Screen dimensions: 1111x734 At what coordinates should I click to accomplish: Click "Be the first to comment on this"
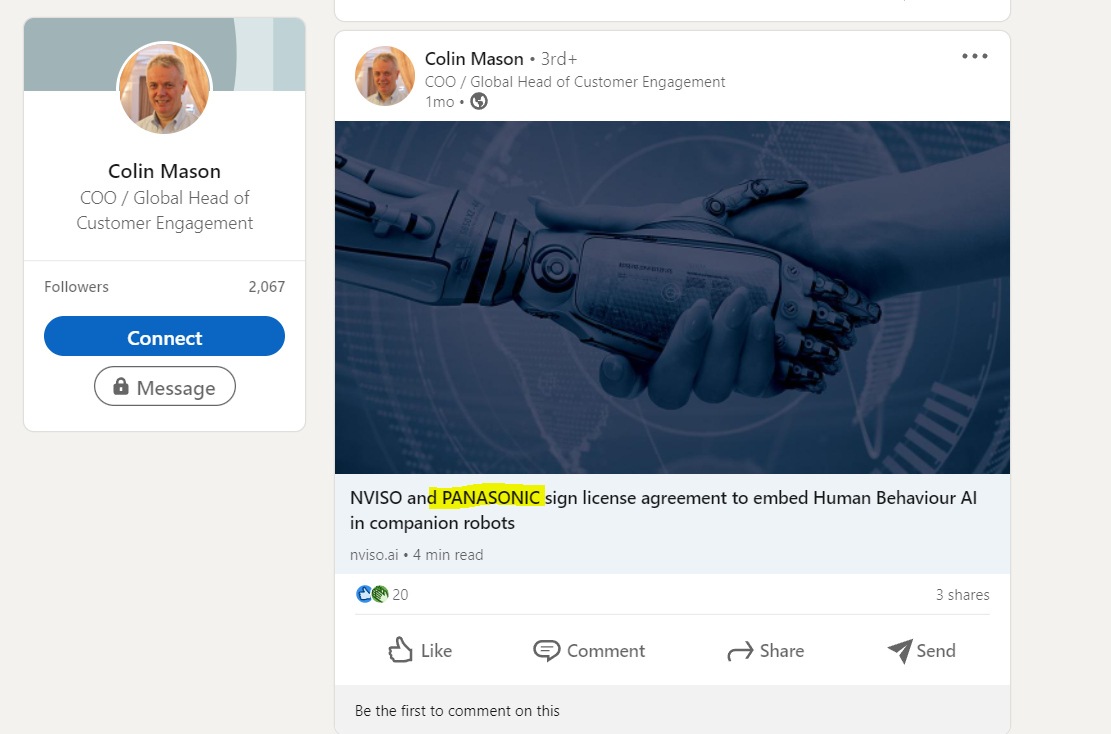pyautogui.click(x=457, y=711)
